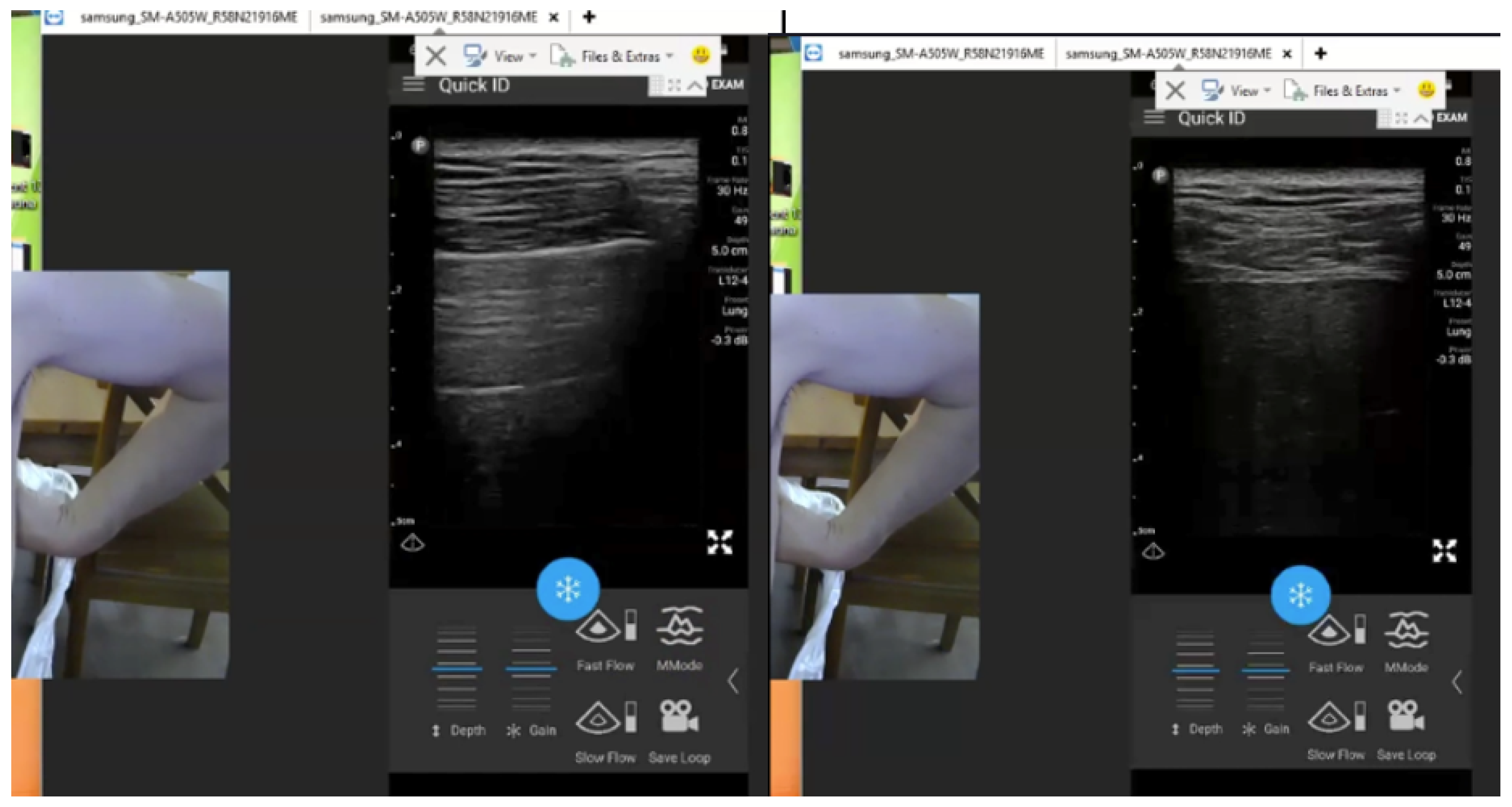The height and width of the screenshot is (807, 1512).
Task: Click the smiley feedback icon in left toolbar
Action: (x=701, y=55)
